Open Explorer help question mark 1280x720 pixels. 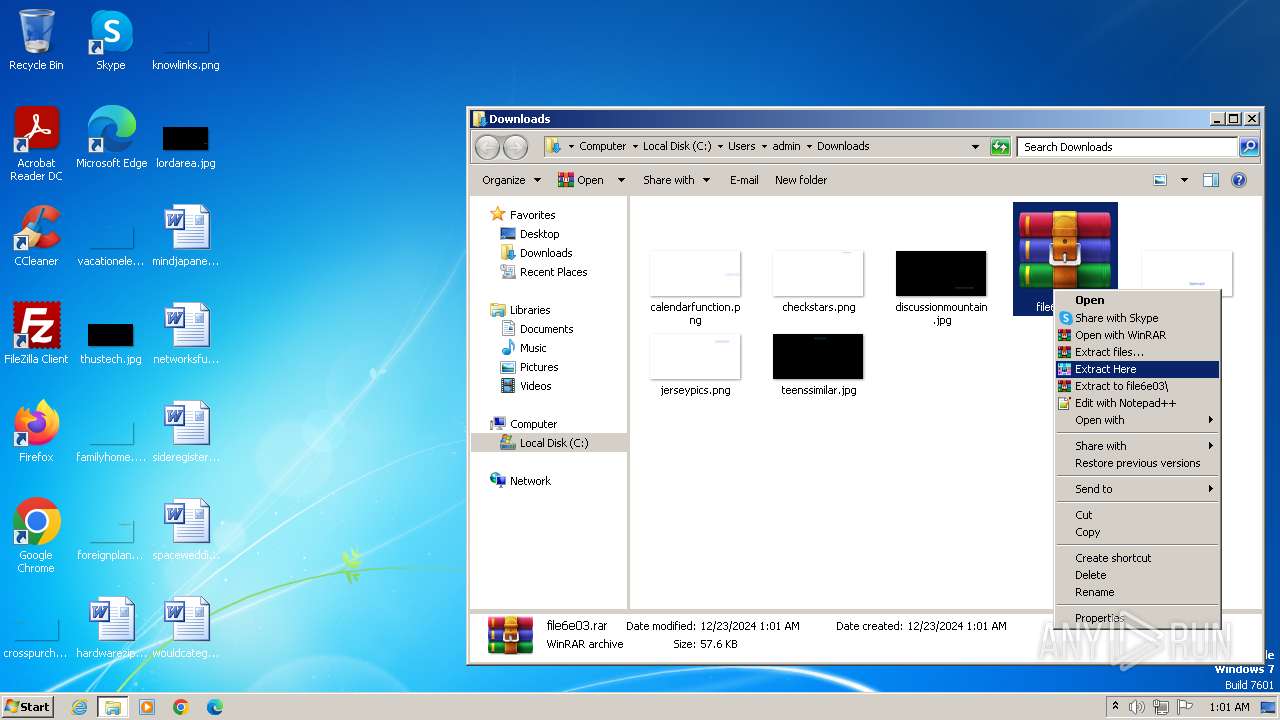tap(1239, 180)
